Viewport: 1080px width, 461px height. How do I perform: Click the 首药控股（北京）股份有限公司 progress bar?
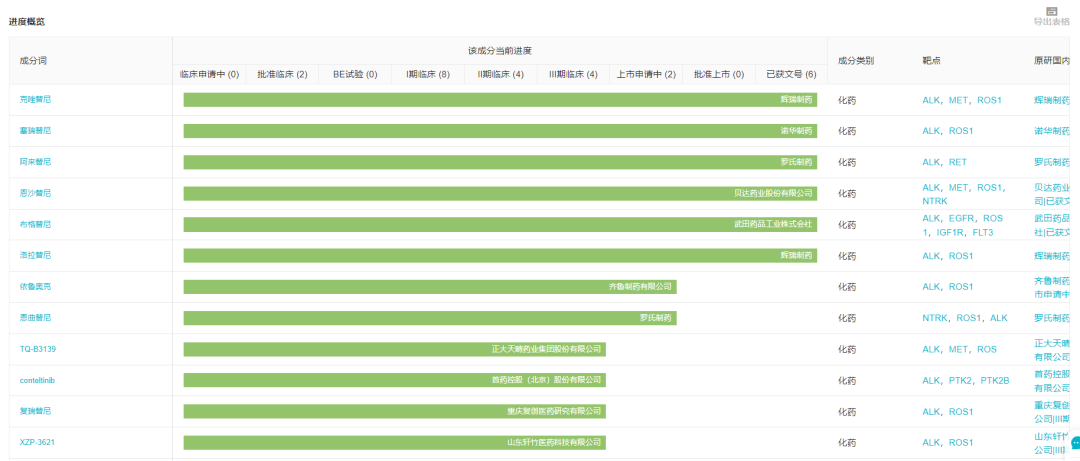(x=395, y=380)
